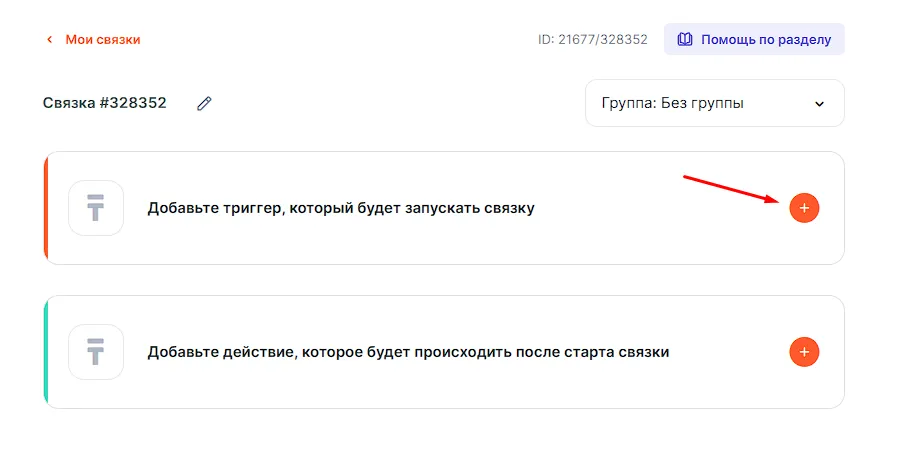Screen dimensions: 900x476
Task: Click the chevron arrow of the group selector
Action: (x=820, y=104)
